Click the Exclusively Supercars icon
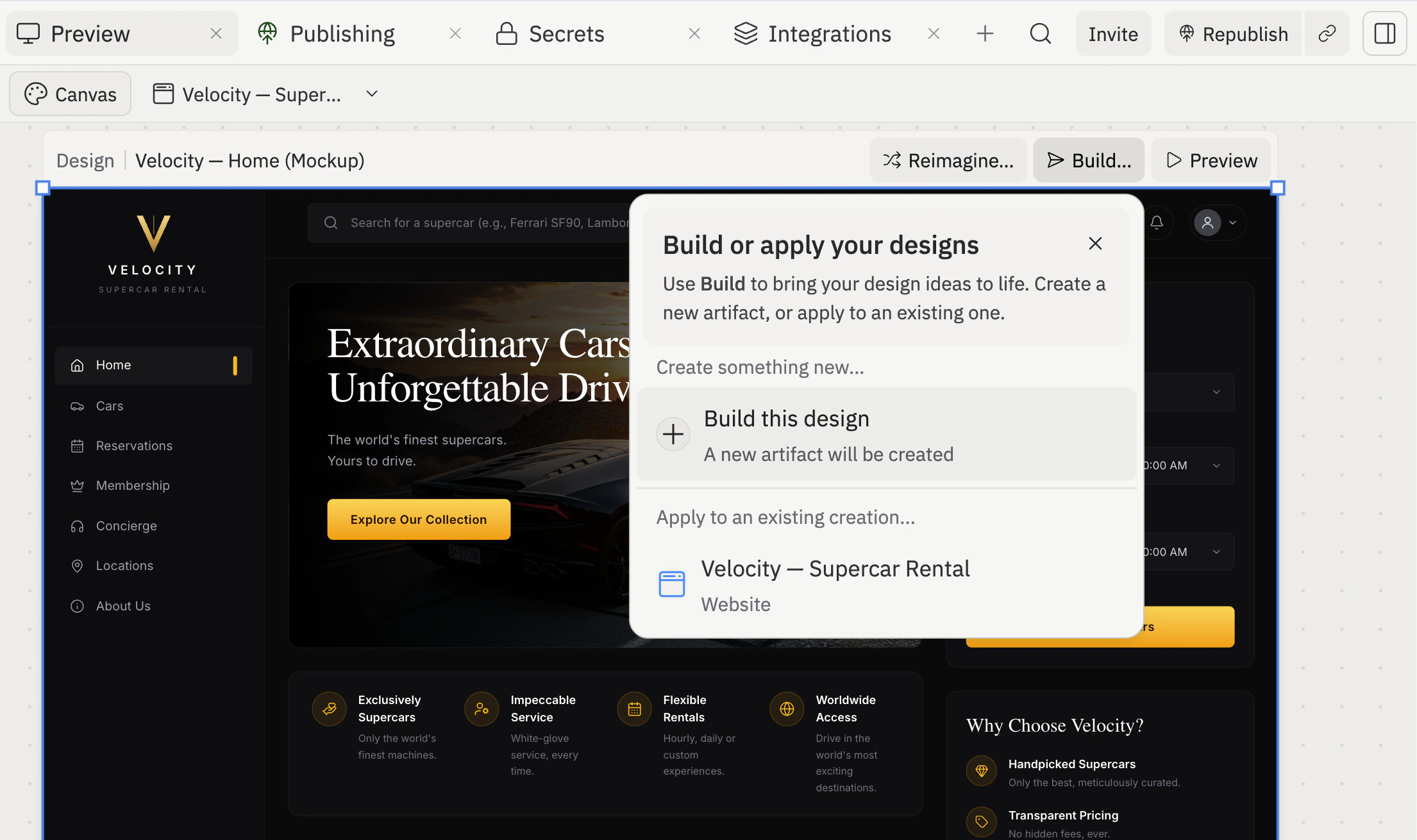Screen dimensions: 1417x840 330,709
